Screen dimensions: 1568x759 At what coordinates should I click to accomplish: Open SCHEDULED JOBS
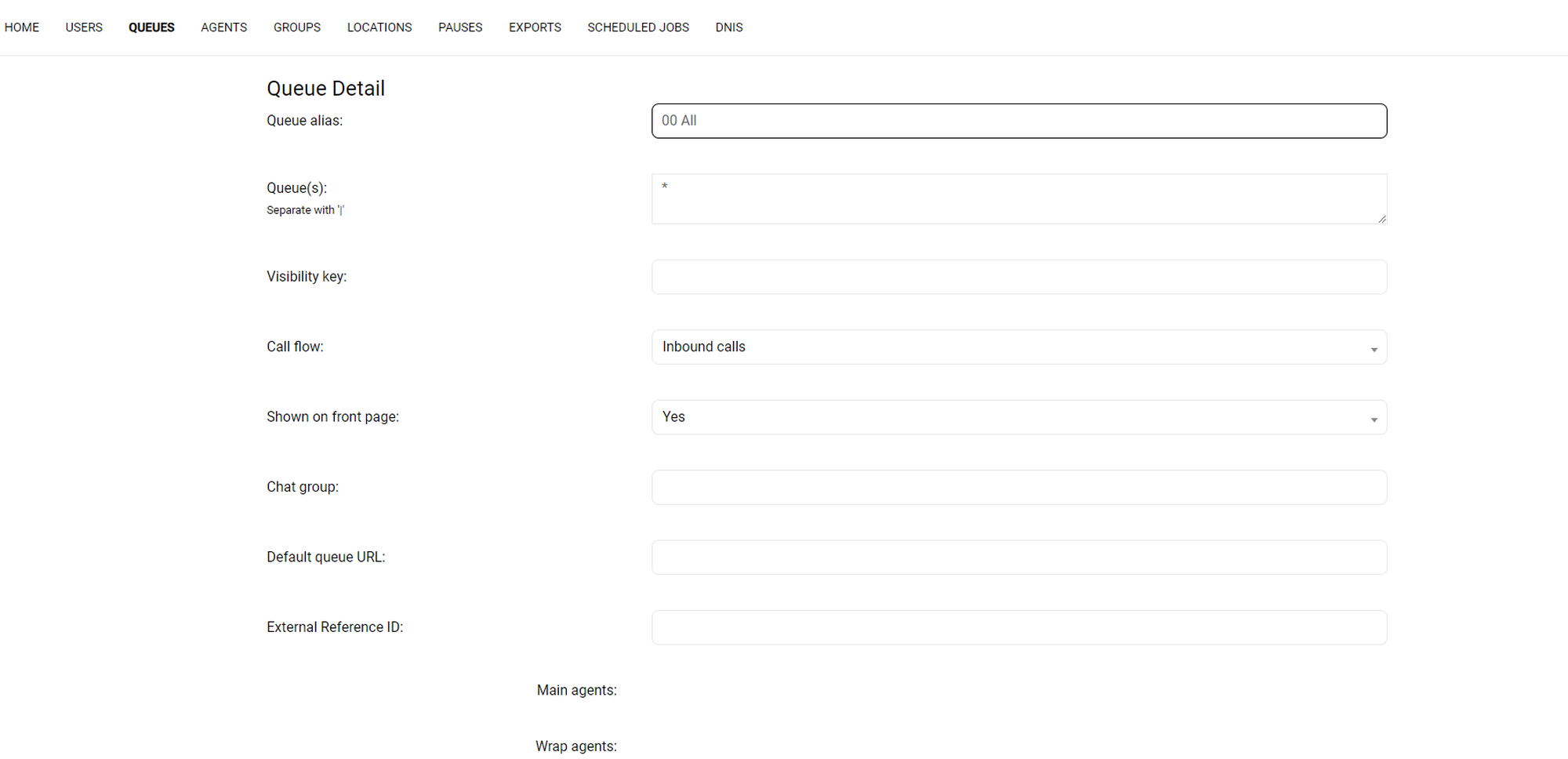coord(638,27)
